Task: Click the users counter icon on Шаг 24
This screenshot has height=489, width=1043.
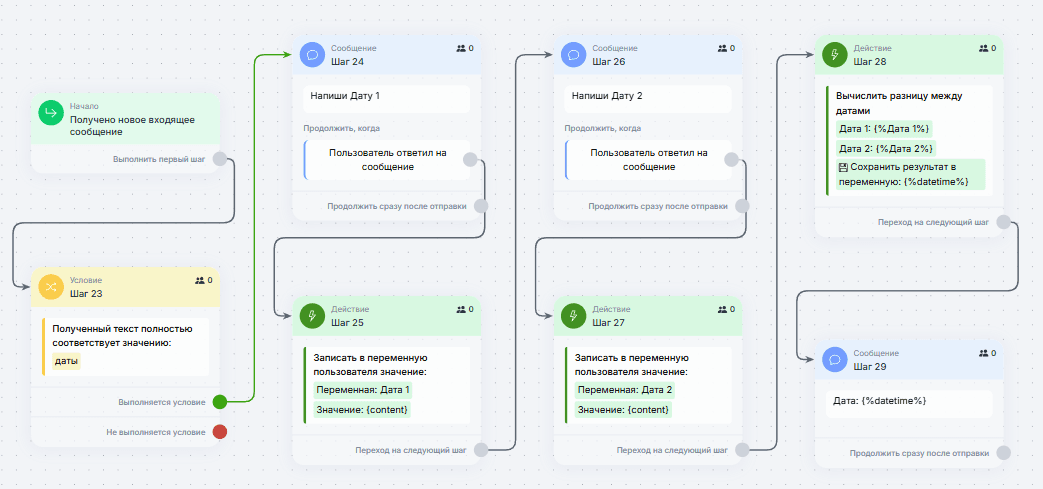Action: [x=461, y=48]
